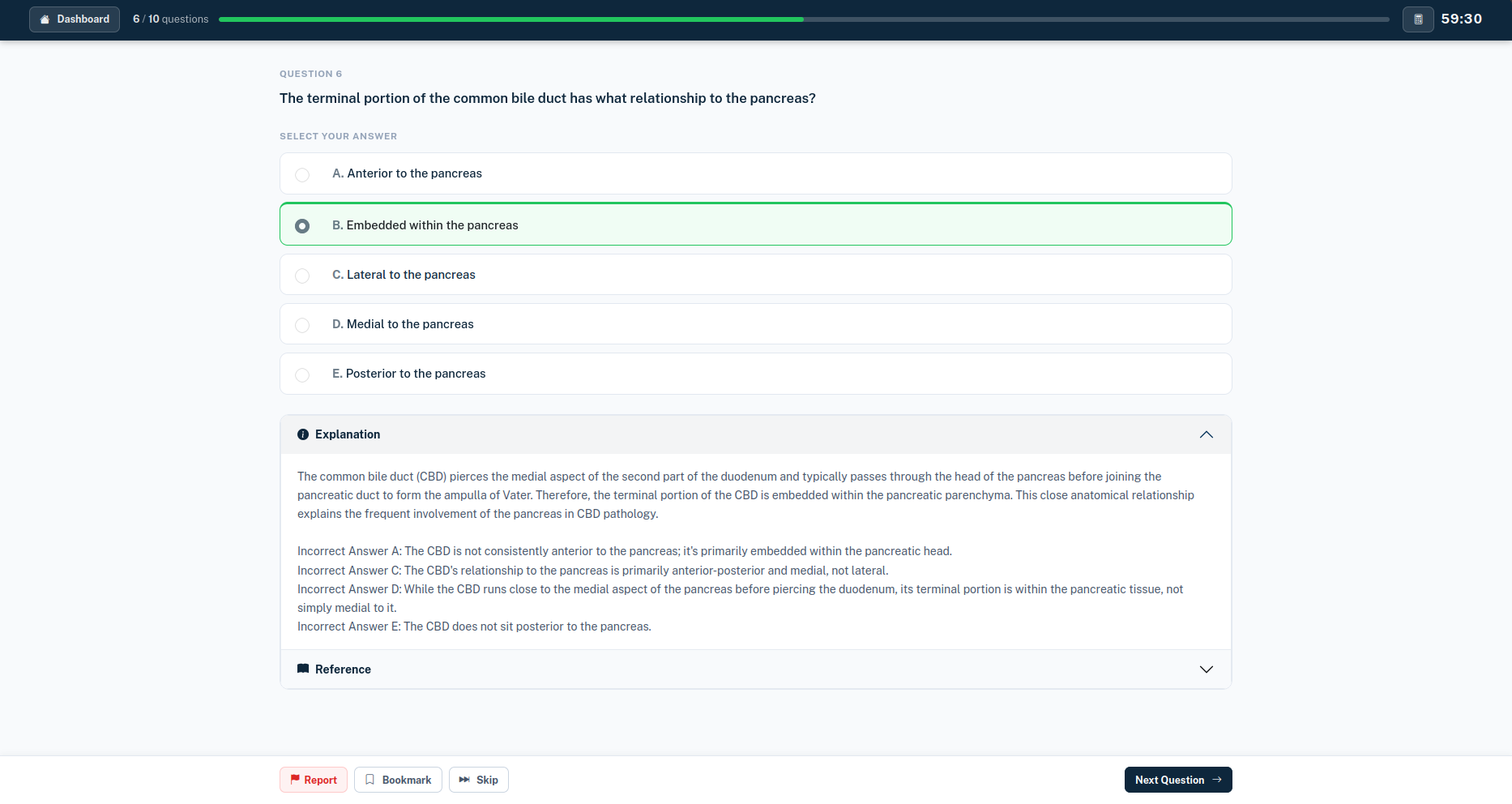Click the Reference header to expand it
Viewport: 1512px width, 804px height.
(756, 669)
